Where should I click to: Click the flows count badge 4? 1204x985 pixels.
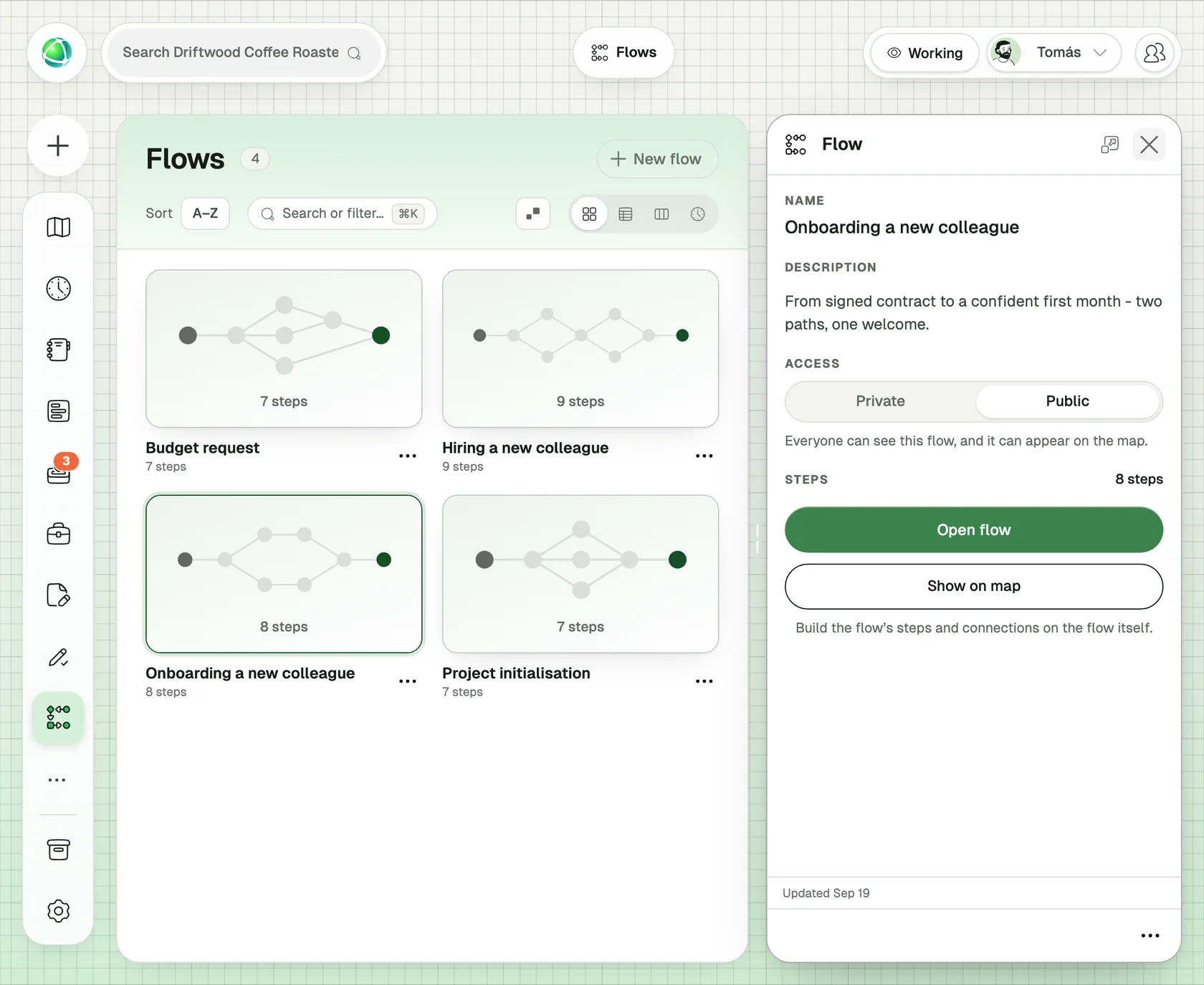pyautogui.click(x=255, y=158)
